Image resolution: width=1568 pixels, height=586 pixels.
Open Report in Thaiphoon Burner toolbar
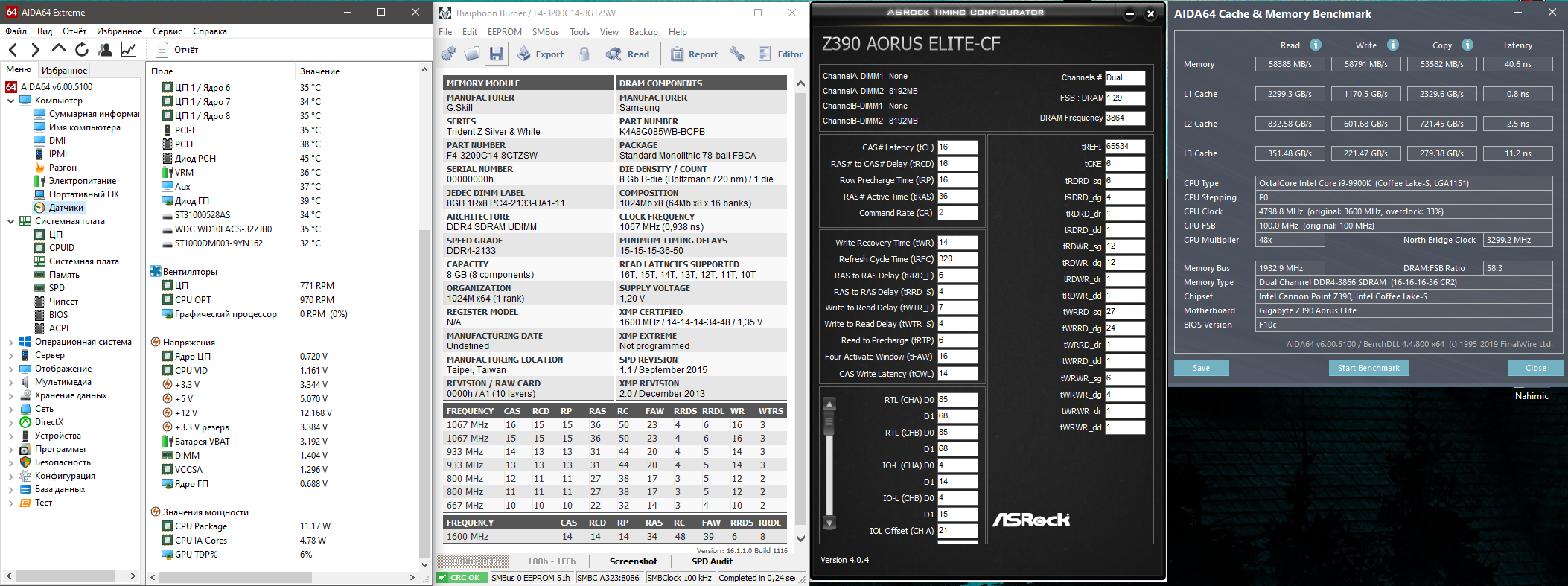click(x=694, y=54)
